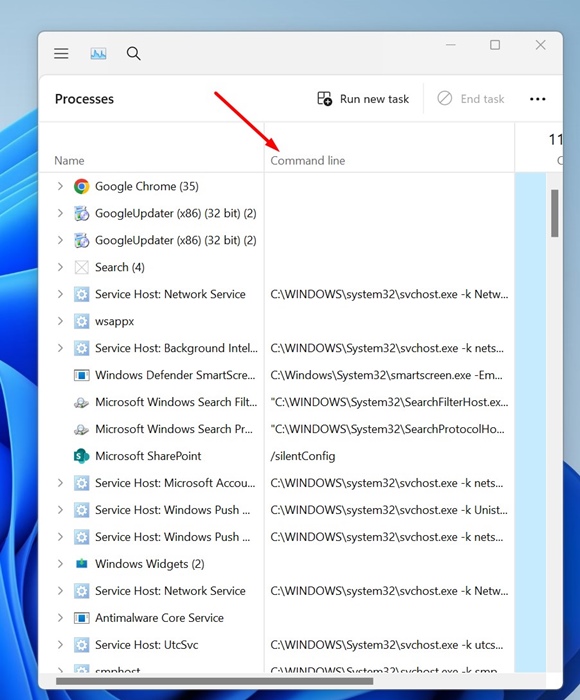Click the Google Chrome process icon

click(81, 186)
